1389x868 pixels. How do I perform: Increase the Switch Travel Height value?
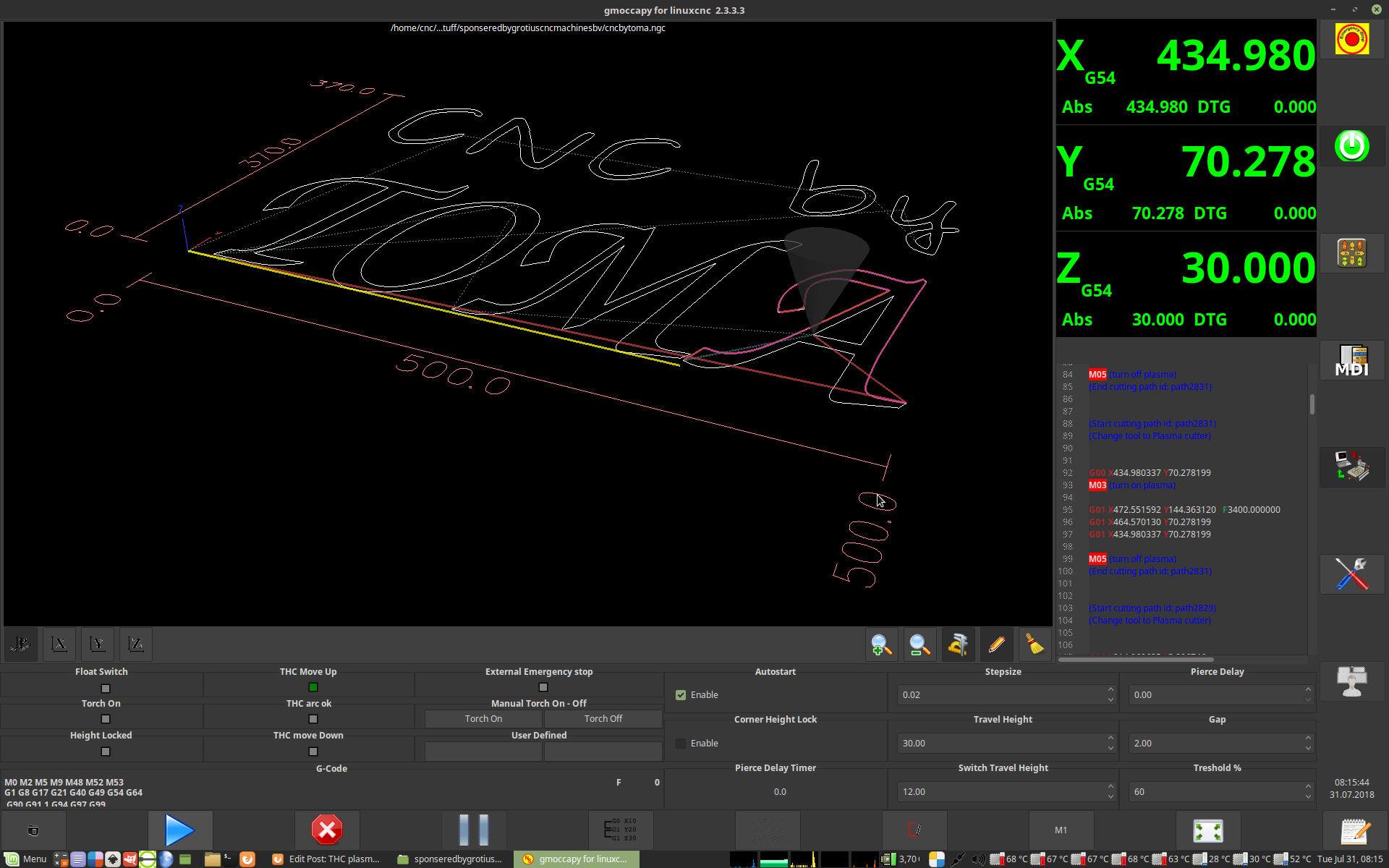point(1110,786)
